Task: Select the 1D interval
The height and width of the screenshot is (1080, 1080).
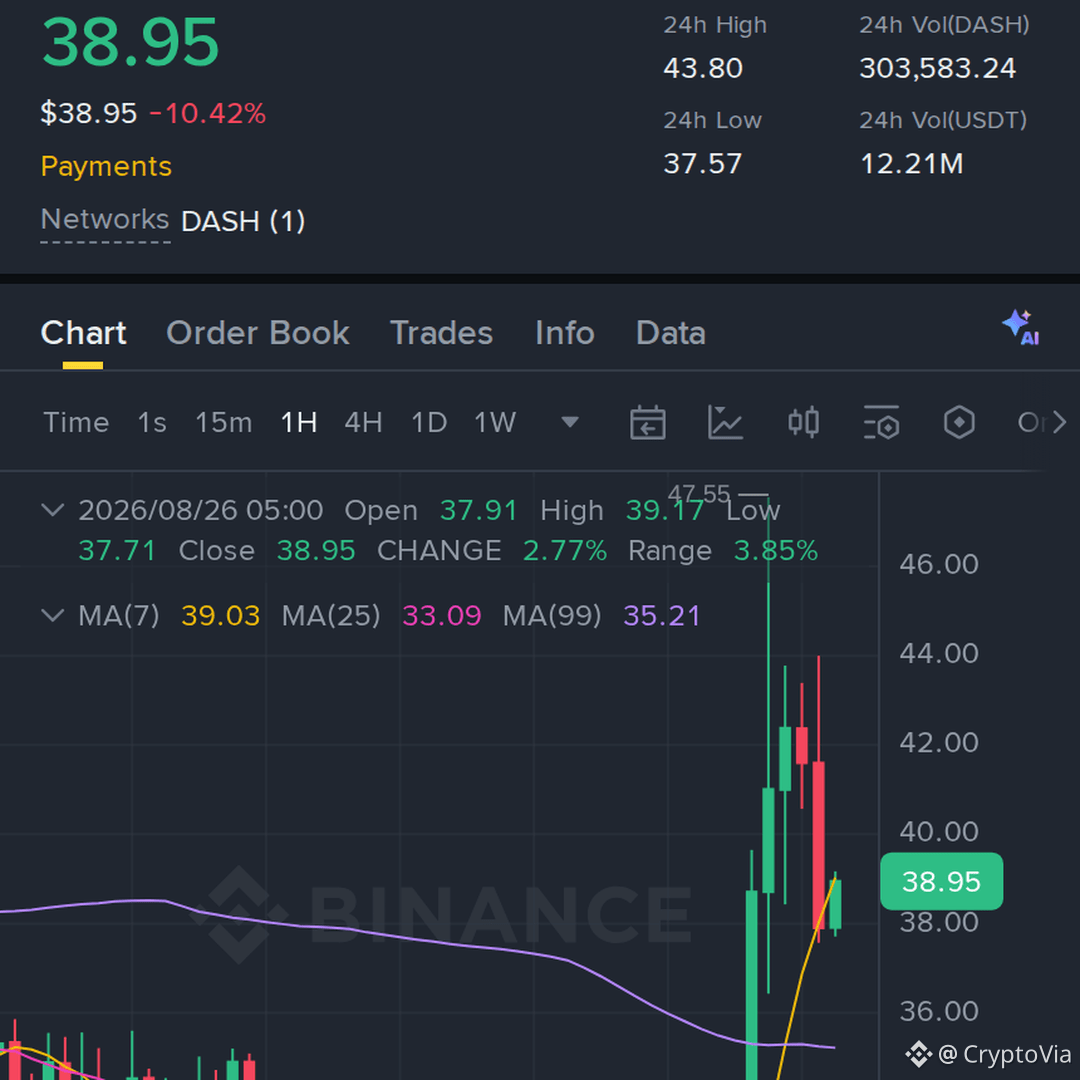Action: tap(429, 422)
